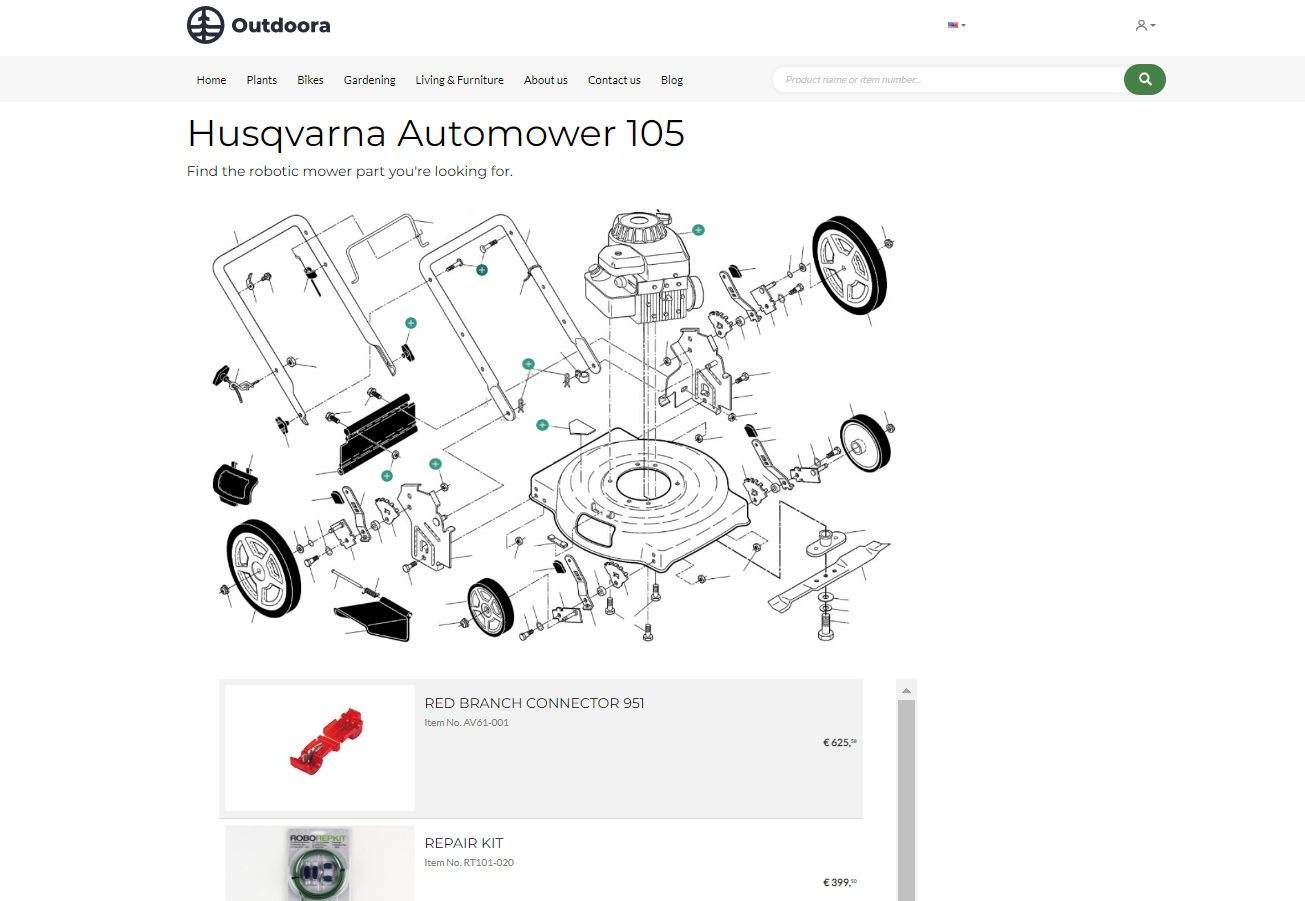Click the plus hotspot near the cable clip
This screenshot has height=901, width=1305.
point(529,364)
